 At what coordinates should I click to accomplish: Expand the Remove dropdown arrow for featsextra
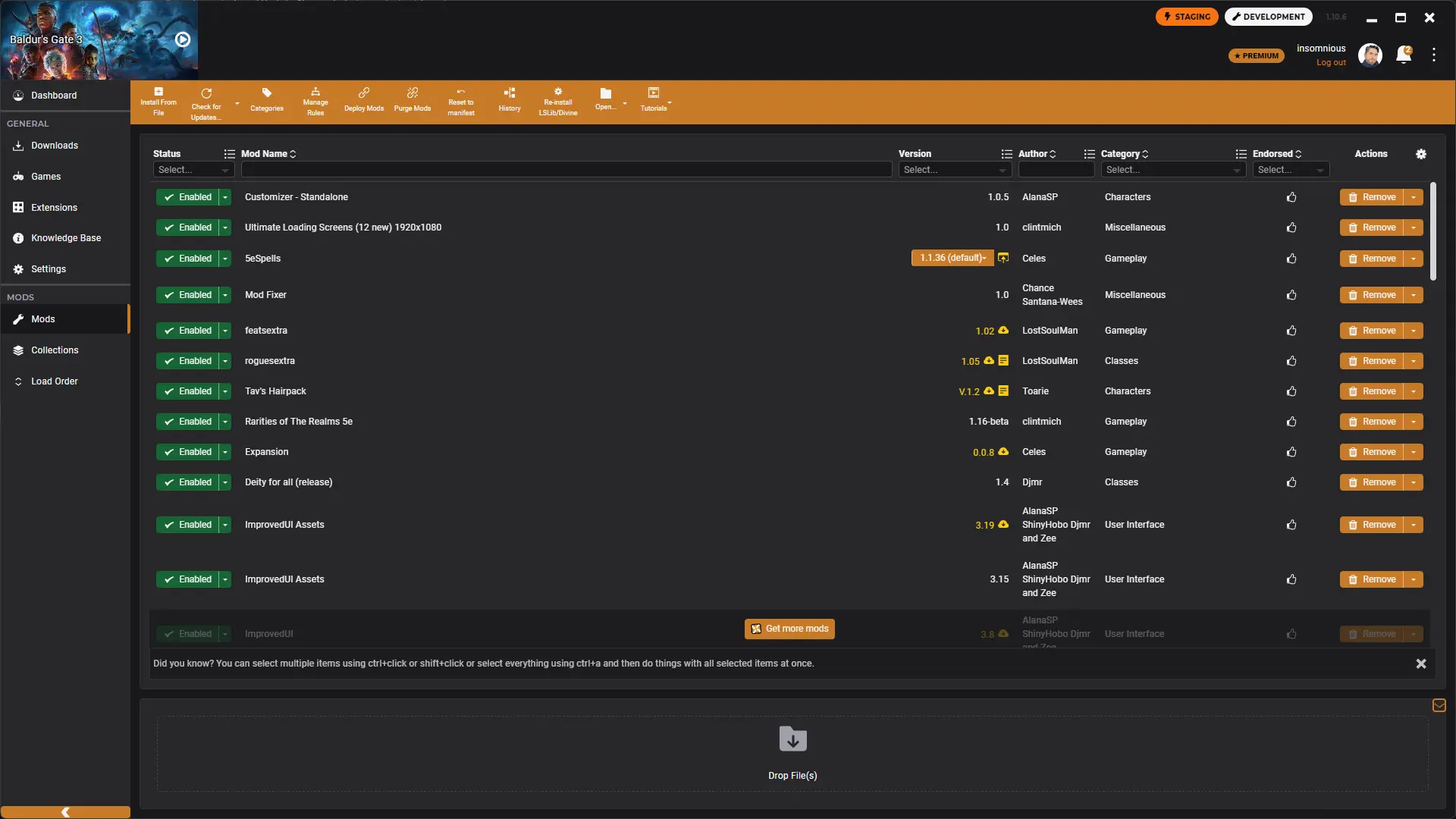1414,331
